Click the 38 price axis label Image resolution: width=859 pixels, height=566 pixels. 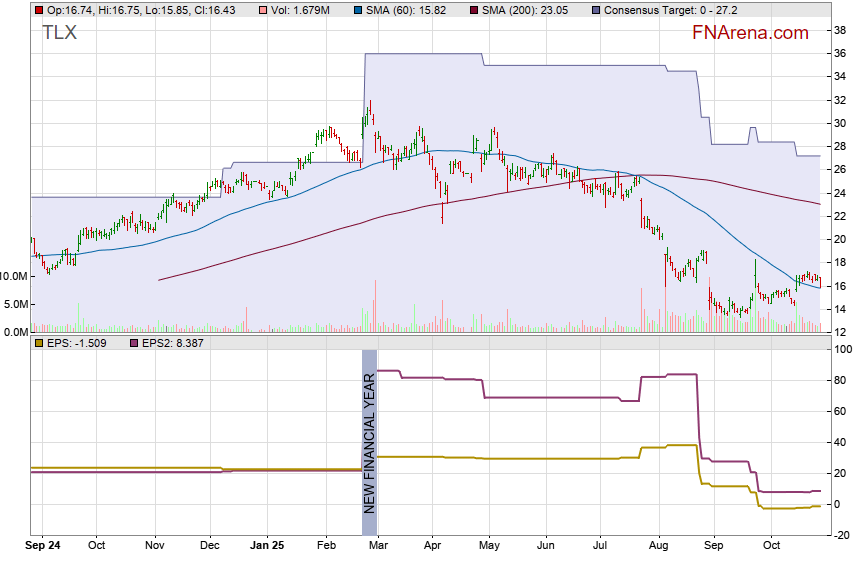click(x=840, y=31)
